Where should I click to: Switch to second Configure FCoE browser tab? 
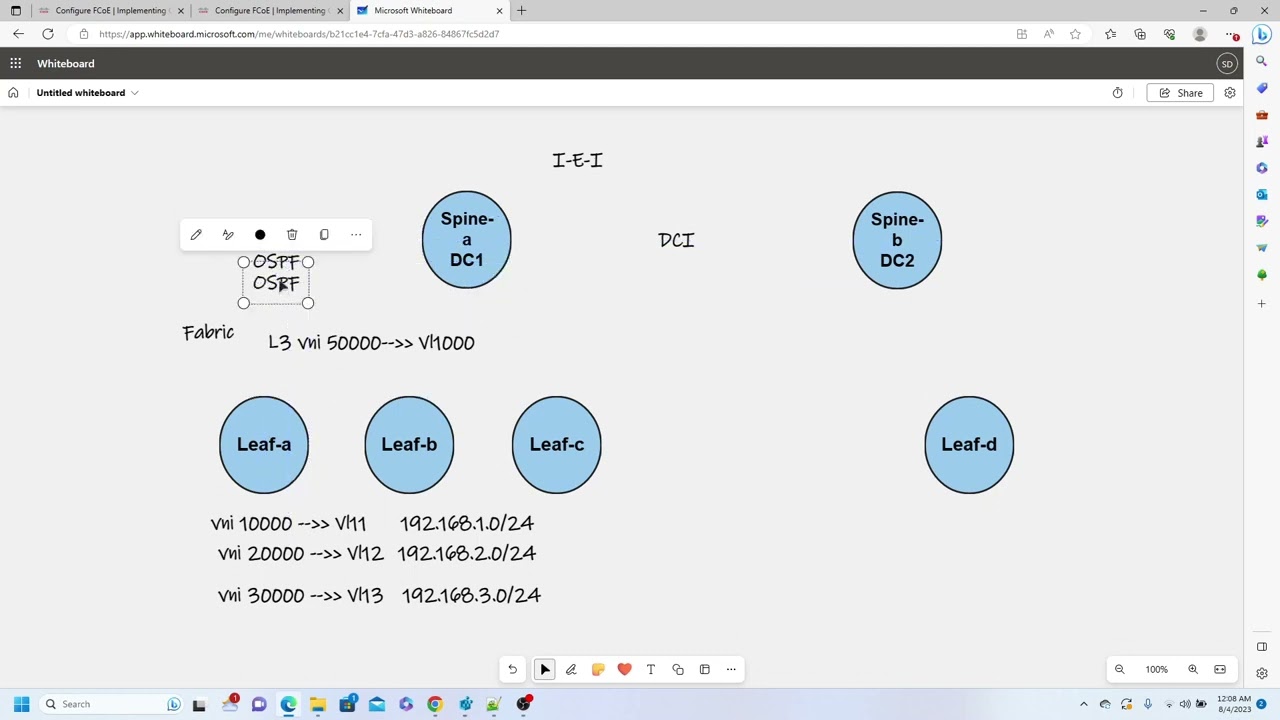click(270, 11)
